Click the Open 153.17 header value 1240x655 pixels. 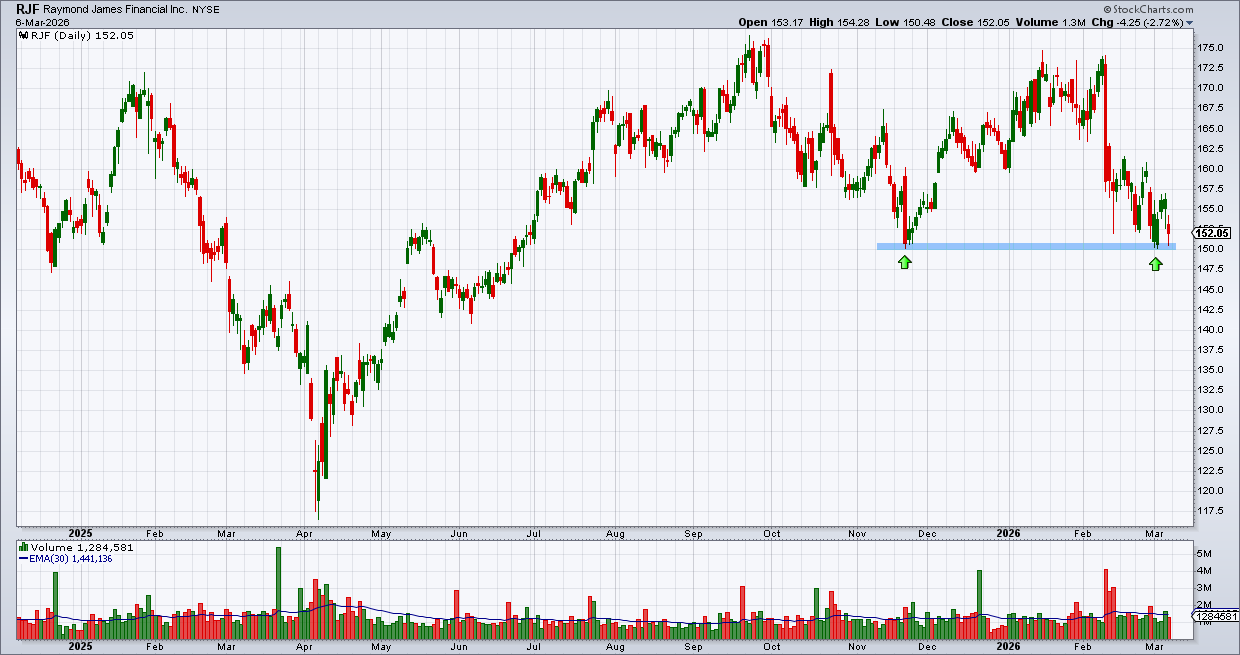(x=770, y=21)
